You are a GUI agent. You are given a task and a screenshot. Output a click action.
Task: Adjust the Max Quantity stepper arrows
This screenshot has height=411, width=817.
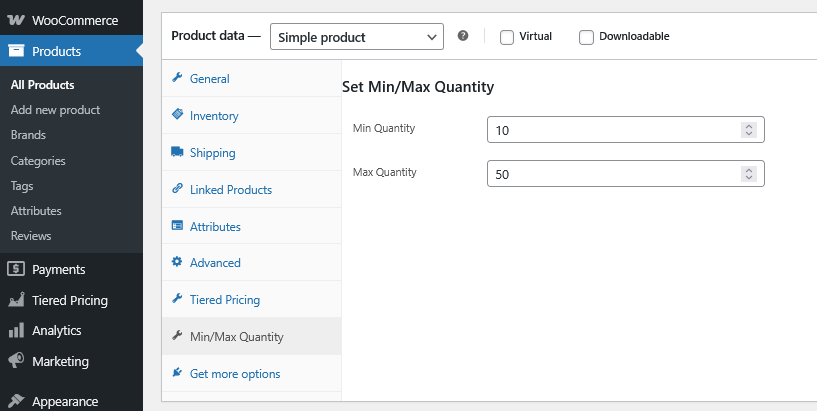(748, 174)
